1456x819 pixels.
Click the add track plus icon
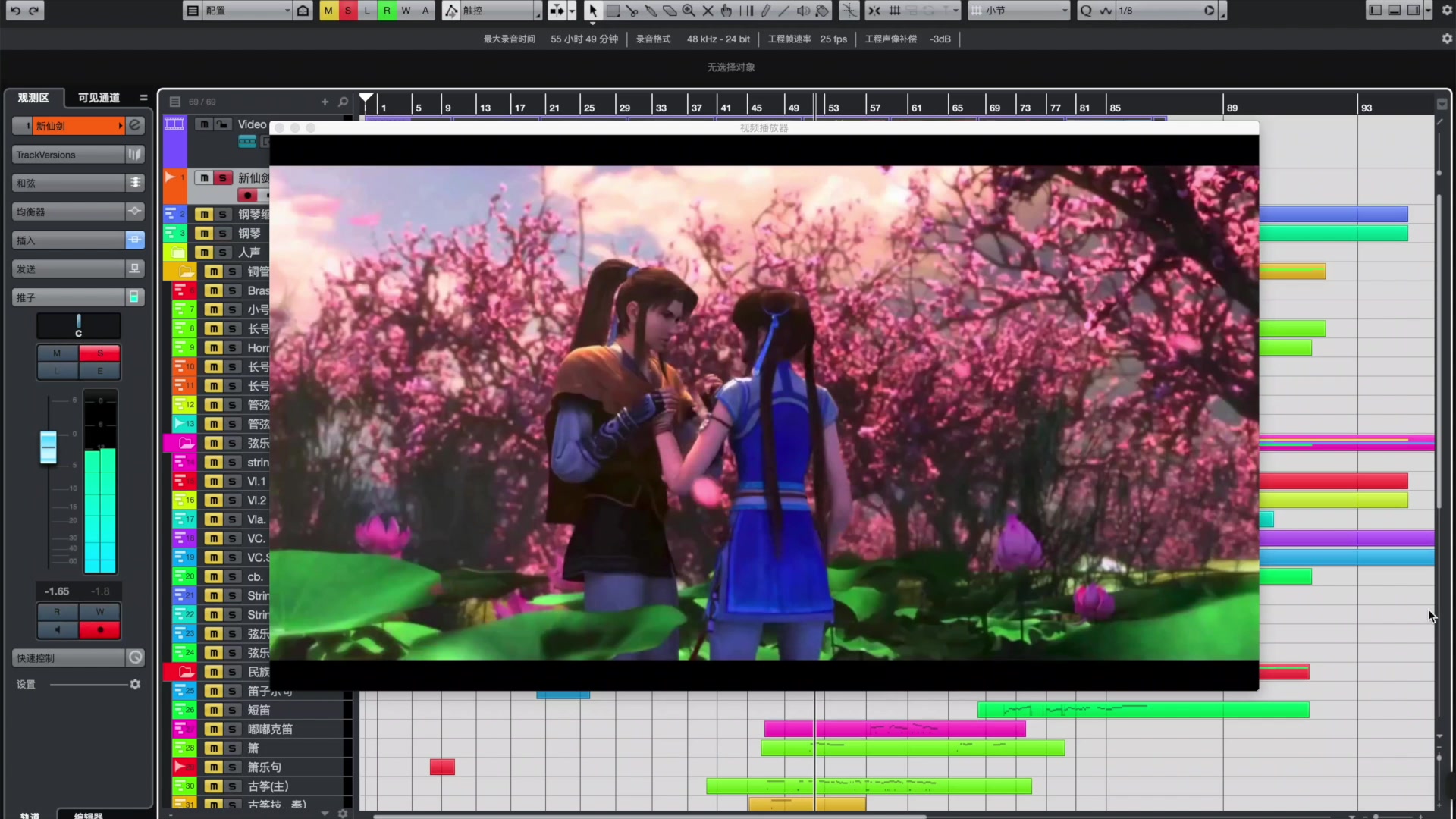pos(325,102)
